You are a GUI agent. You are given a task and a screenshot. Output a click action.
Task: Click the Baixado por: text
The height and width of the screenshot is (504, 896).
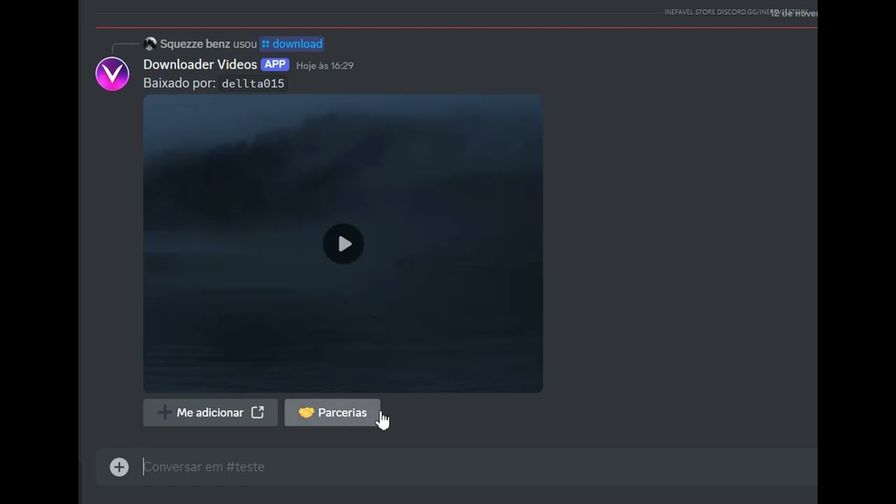coord(179,83)
